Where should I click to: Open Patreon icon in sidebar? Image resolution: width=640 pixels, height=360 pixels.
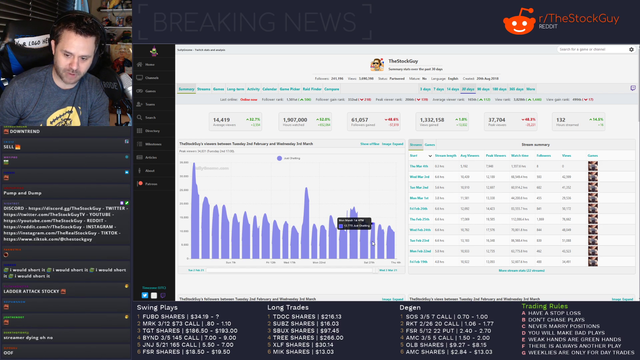pos(140,184)
